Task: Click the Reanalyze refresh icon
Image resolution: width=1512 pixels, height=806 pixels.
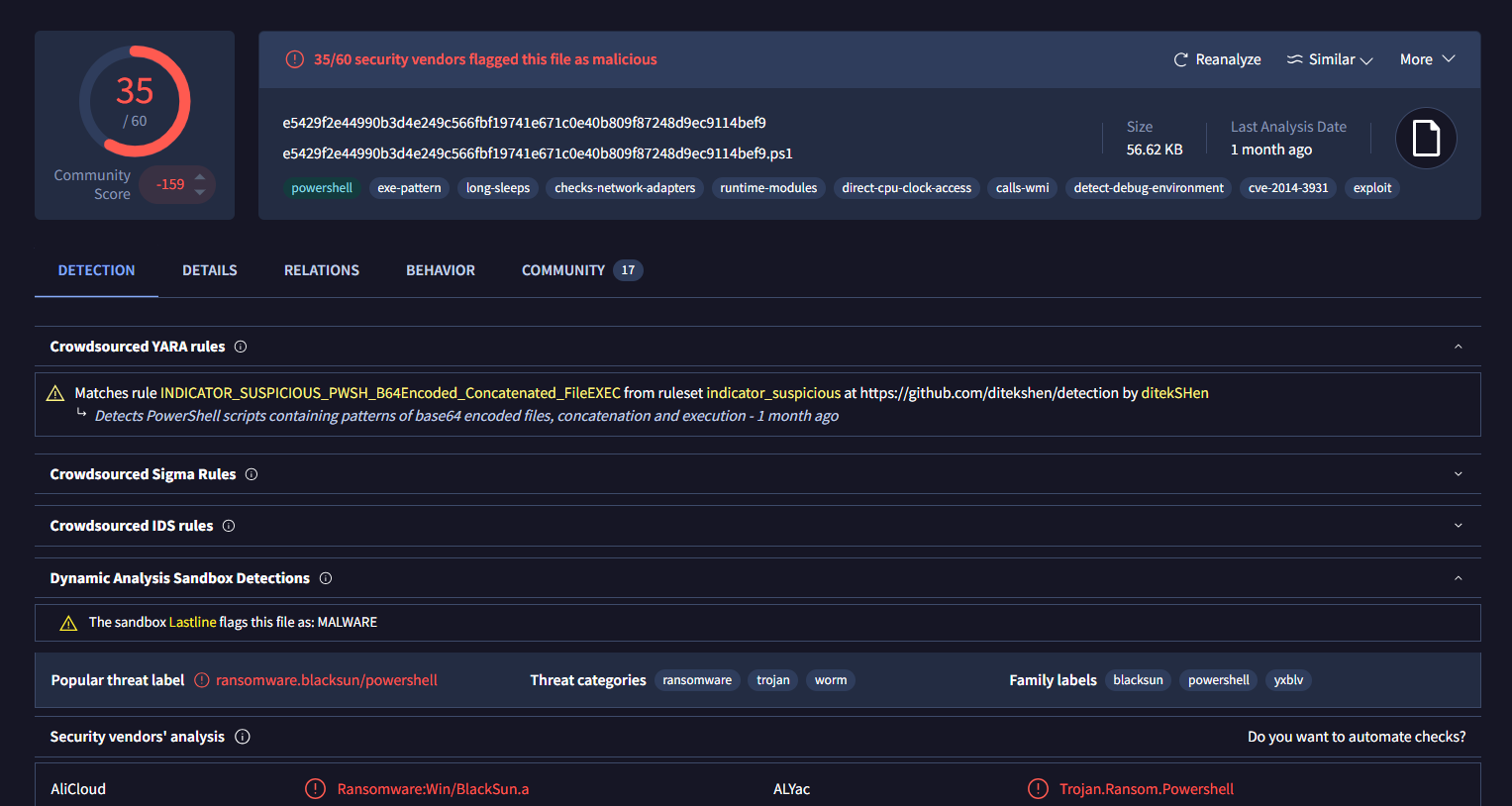Action: (x=1180, y=59)
